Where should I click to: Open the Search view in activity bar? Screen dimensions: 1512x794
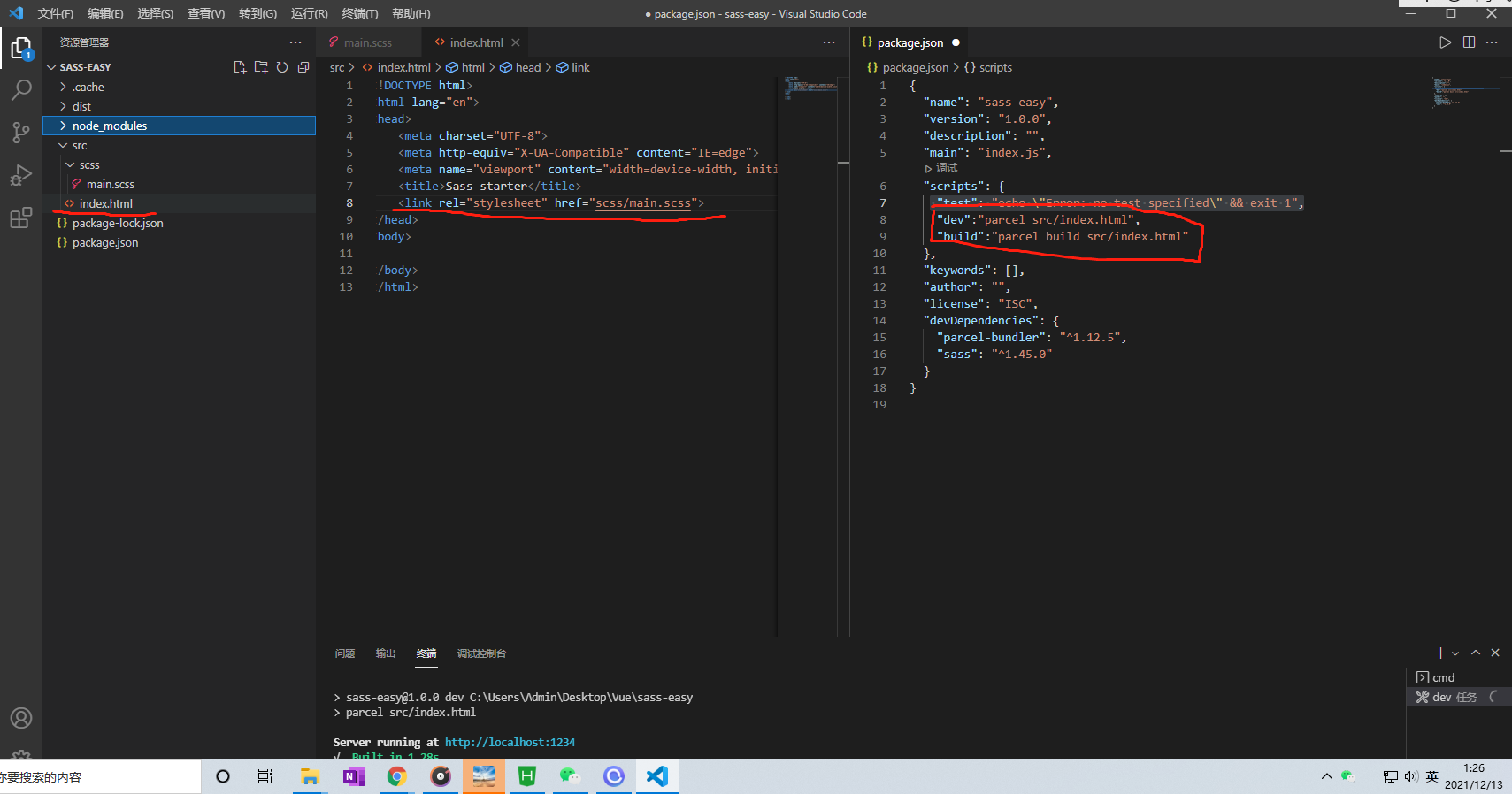pyautogui.click(x=21, y=90)
